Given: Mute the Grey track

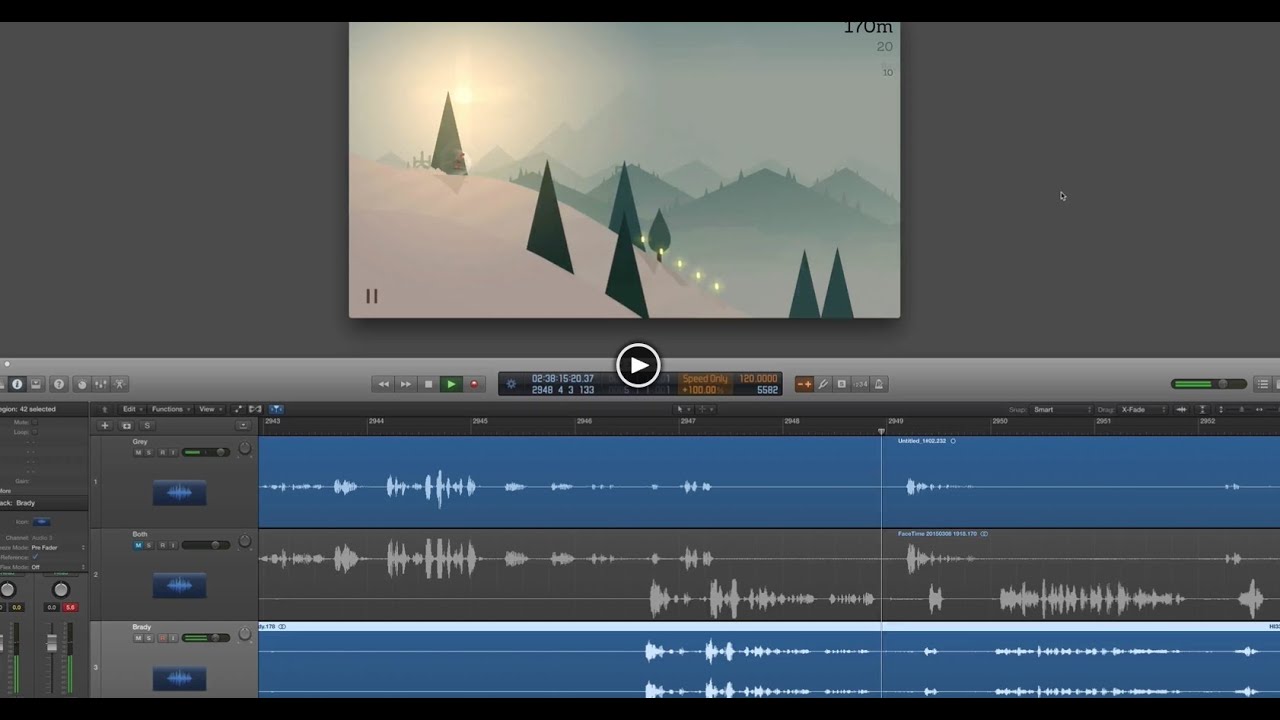Looking at the screenshot, I should 138,453.
